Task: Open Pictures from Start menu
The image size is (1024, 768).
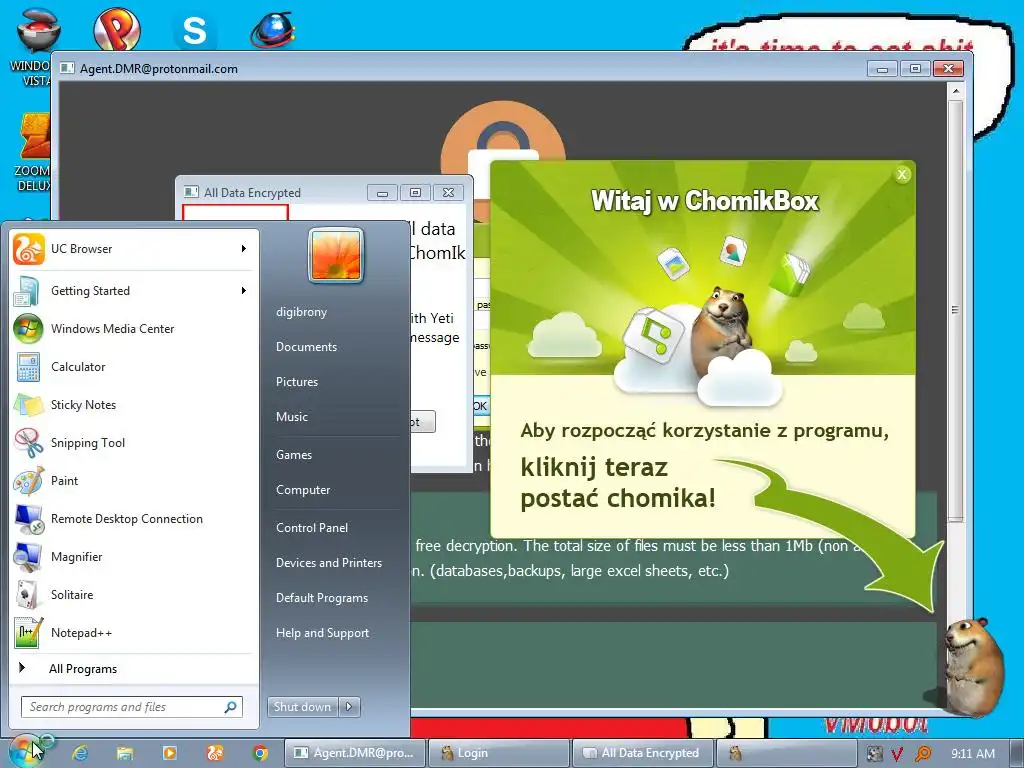Action: click(x=296, y=381)
